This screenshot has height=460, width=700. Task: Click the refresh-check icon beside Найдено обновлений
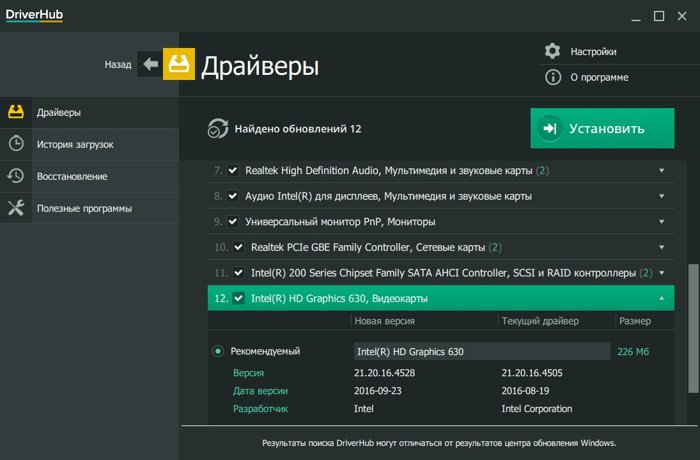tap(218, 129)
